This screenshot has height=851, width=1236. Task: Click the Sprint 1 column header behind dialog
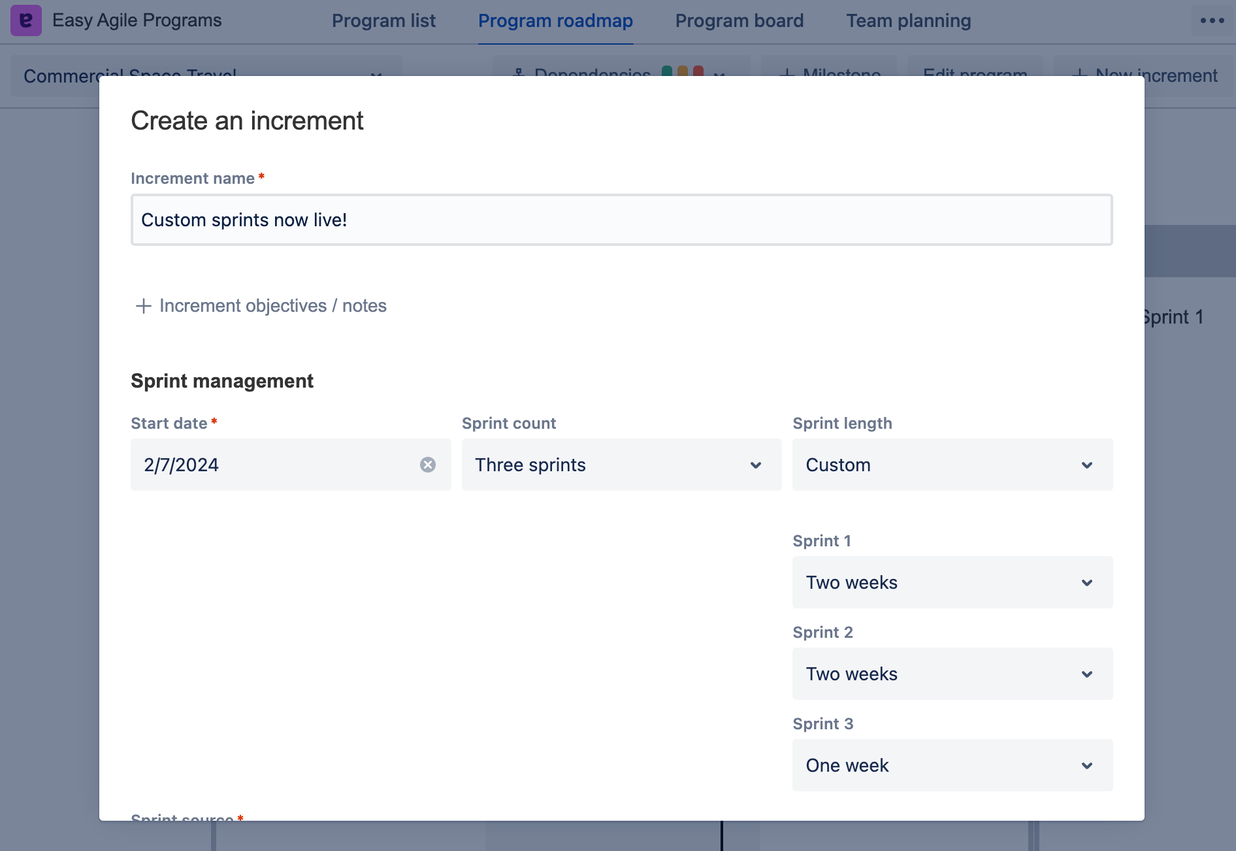click(x=1174, y=317)
